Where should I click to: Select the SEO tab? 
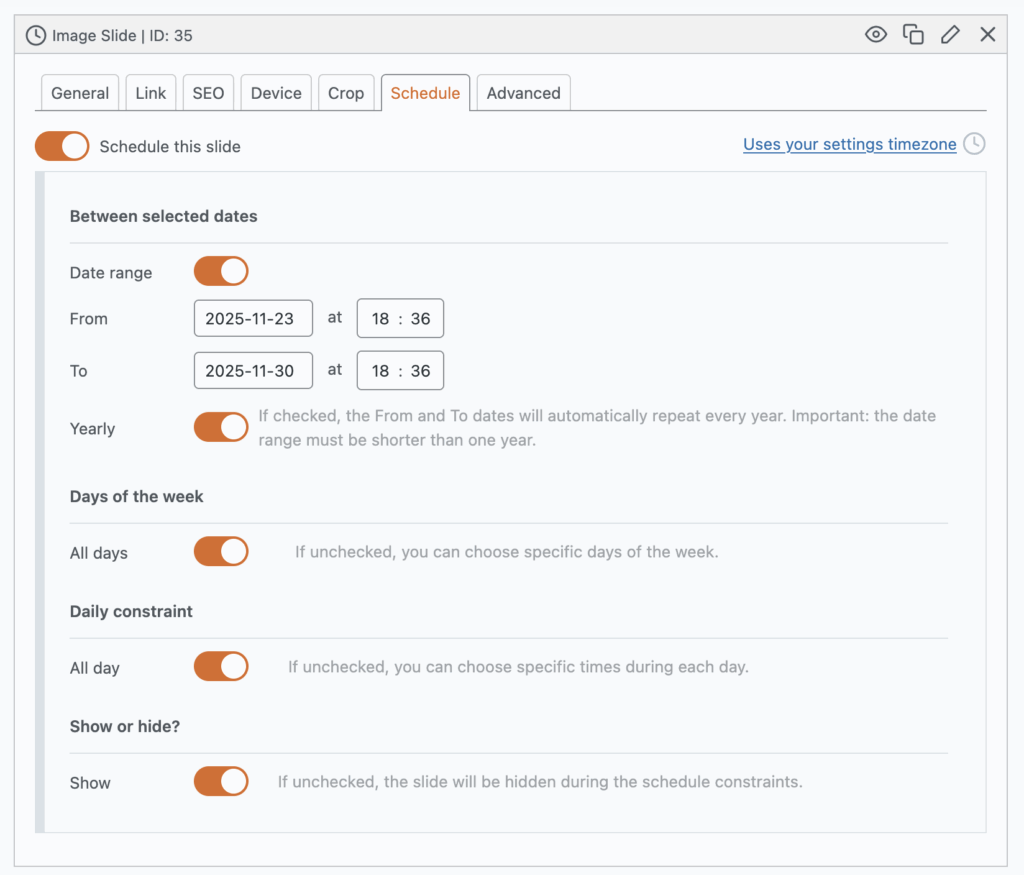207,92
